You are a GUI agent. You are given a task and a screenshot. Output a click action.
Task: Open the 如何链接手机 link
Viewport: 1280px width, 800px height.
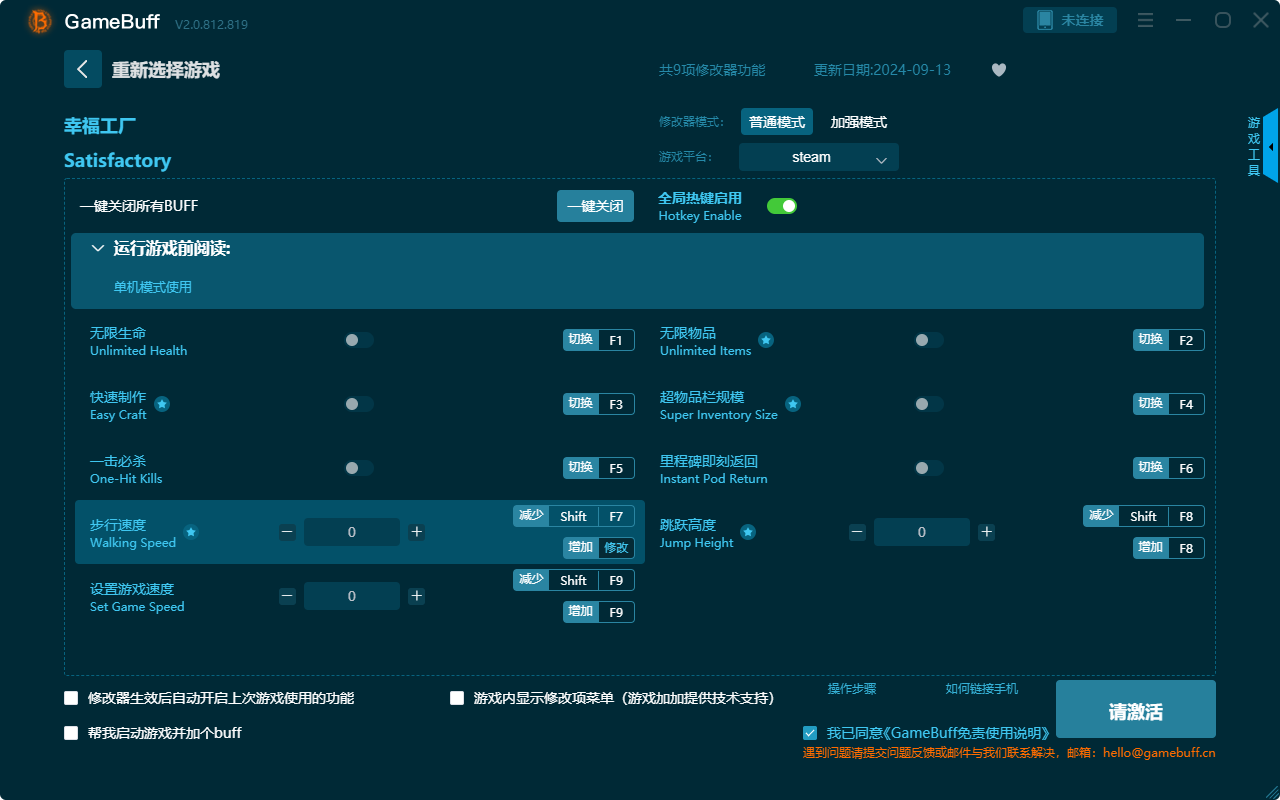click(981, 689)
